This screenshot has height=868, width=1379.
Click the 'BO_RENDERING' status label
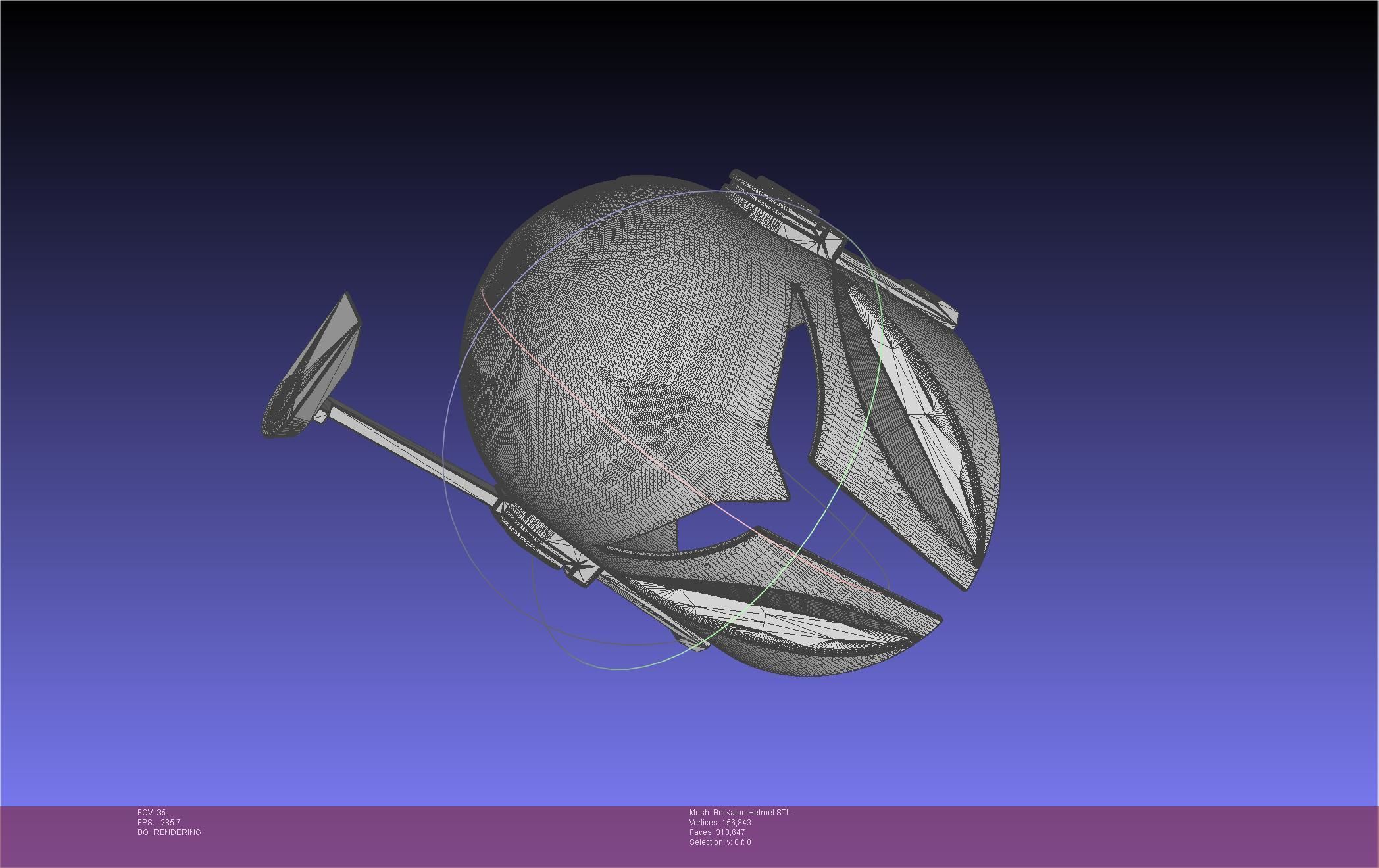[x=169, y=832]
